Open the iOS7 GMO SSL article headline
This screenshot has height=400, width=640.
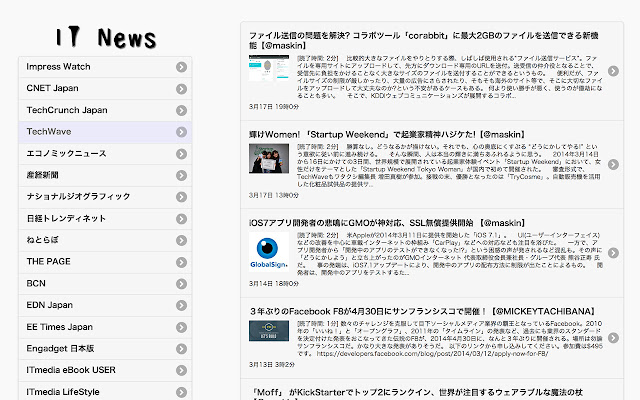[387, 223]
